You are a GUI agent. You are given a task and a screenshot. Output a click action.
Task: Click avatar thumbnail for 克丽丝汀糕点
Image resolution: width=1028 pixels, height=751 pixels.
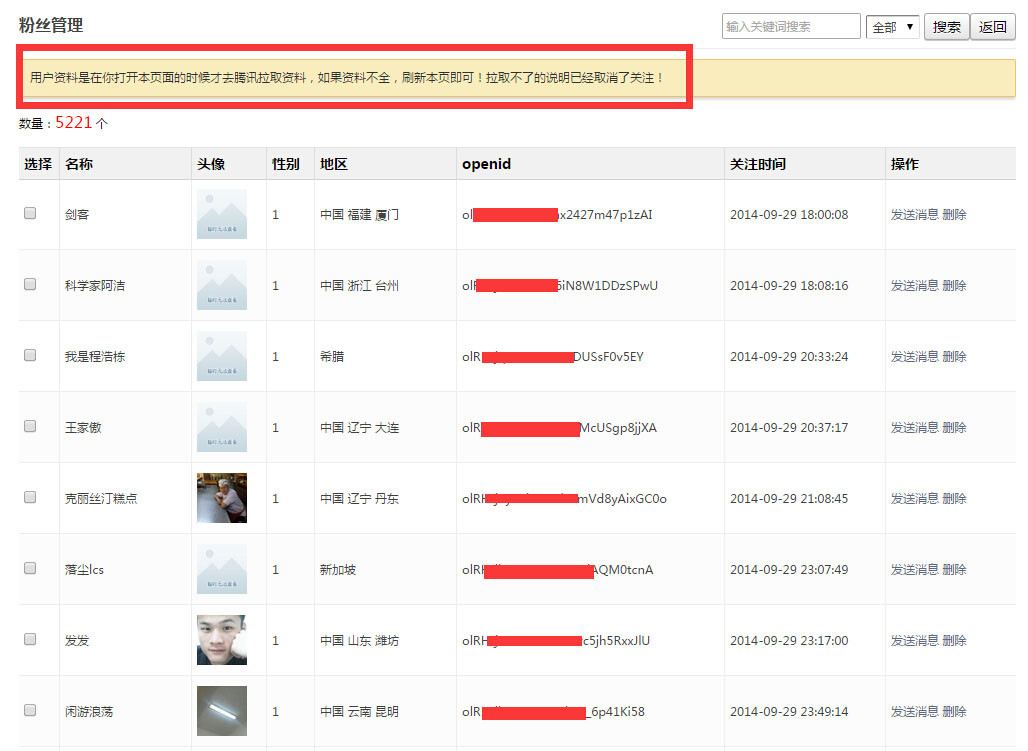[222, 498]
